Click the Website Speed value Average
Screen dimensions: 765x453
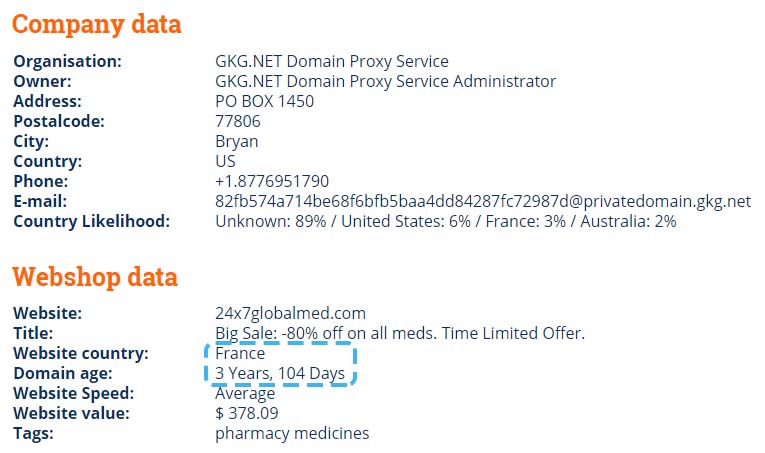point(245,394)
